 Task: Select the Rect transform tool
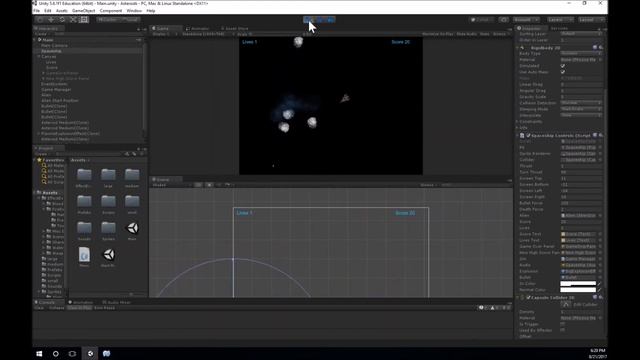[84, 19]
